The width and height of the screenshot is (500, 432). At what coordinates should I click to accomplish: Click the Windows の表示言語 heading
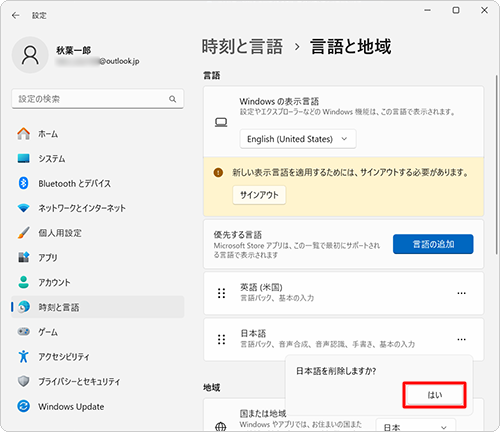(279, 101)
